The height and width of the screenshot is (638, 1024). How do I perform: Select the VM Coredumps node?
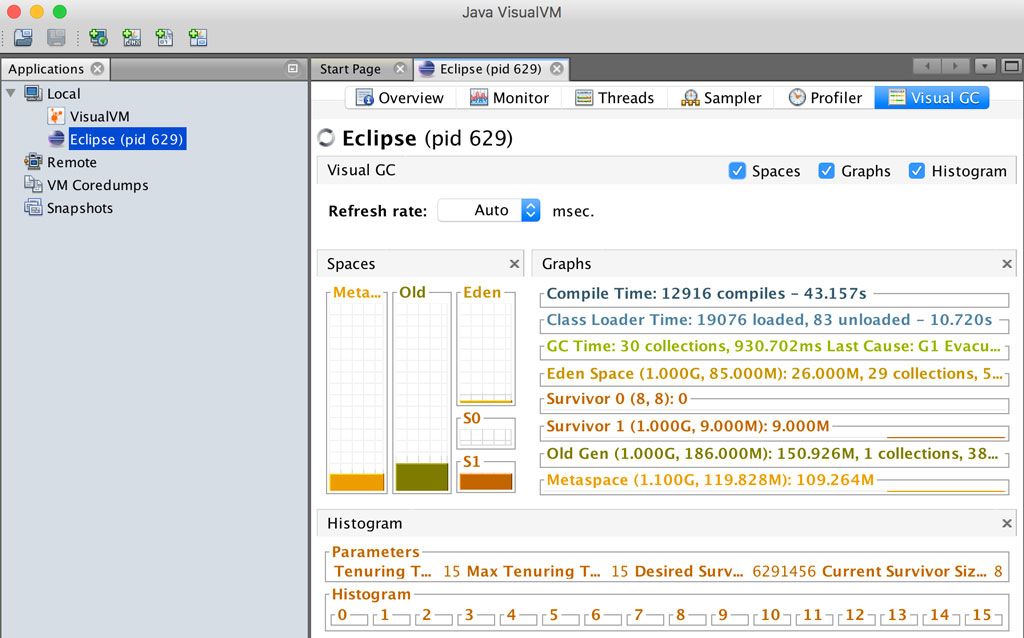pos(97,185)
